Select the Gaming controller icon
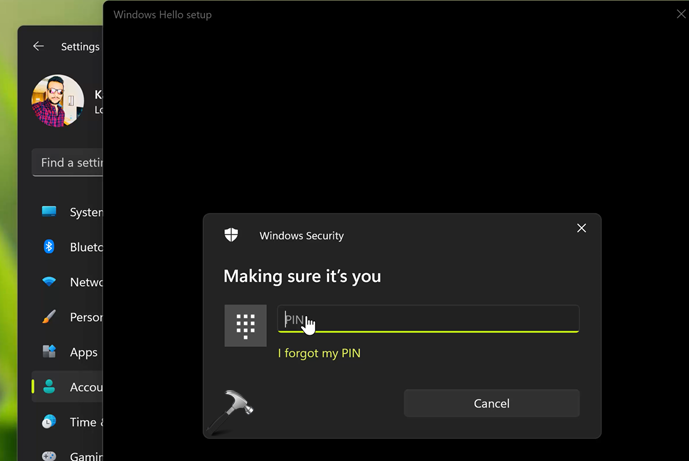 coord(49,455)
